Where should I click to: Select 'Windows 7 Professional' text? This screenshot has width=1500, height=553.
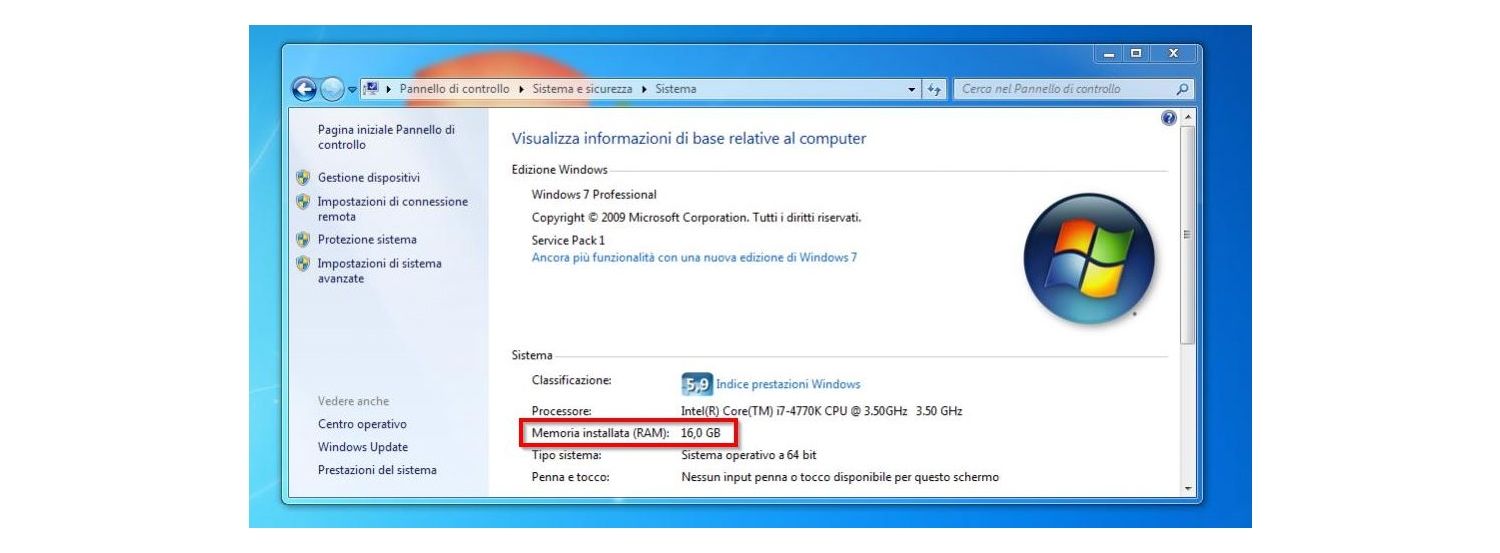coord(594,194)
